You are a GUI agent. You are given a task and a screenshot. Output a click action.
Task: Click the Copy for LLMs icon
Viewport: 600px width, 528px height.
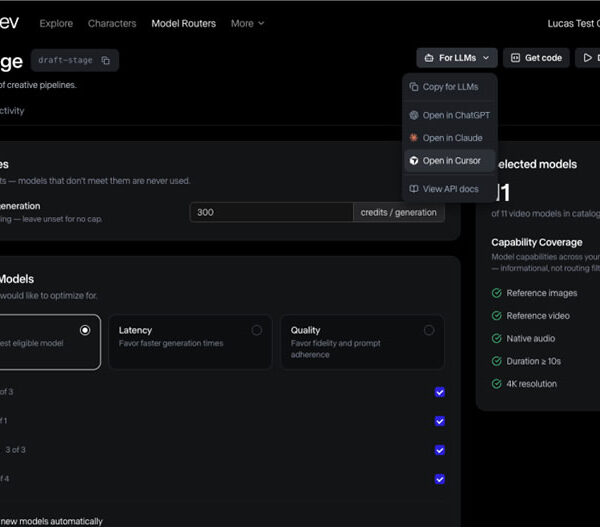[x=414, y=87]
